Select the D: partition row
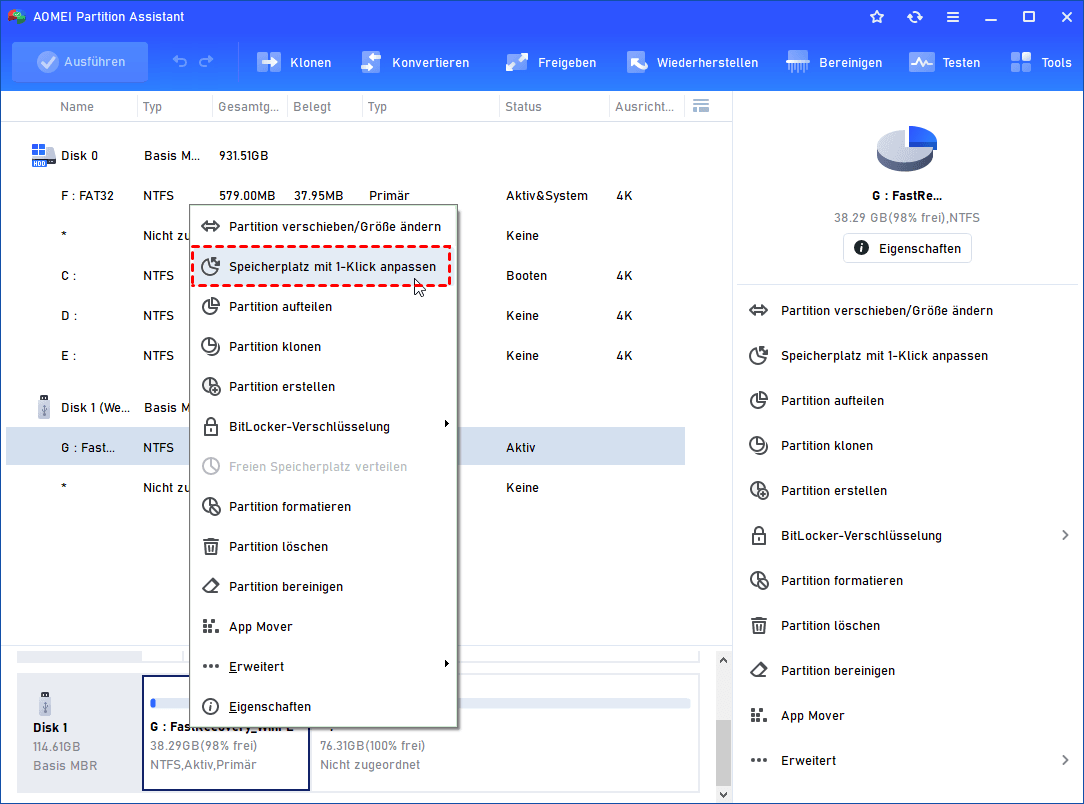The image size is (1084, 804). click(346, 315)
